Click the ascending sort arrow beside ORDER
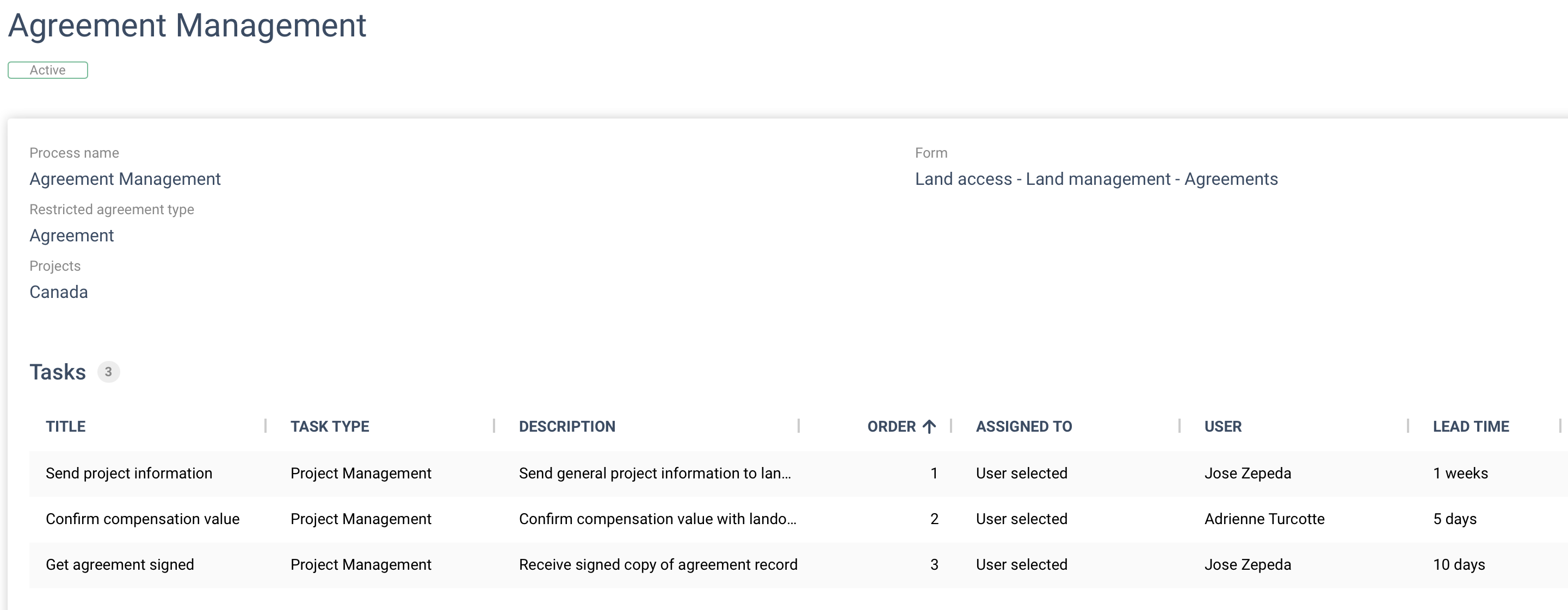The height and width of the screenshot is (610, 1568). tap(929, 426)
